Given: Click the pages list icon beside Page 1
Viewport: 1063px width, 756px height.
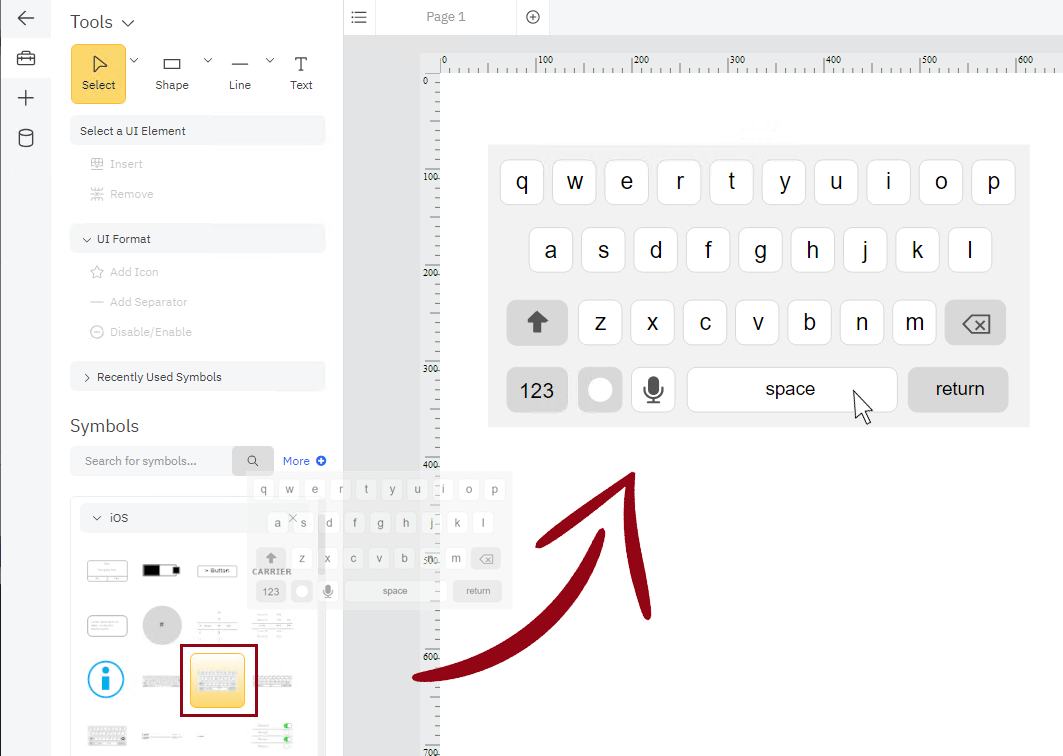Looking at the screenshot, I should click(359, 17).
